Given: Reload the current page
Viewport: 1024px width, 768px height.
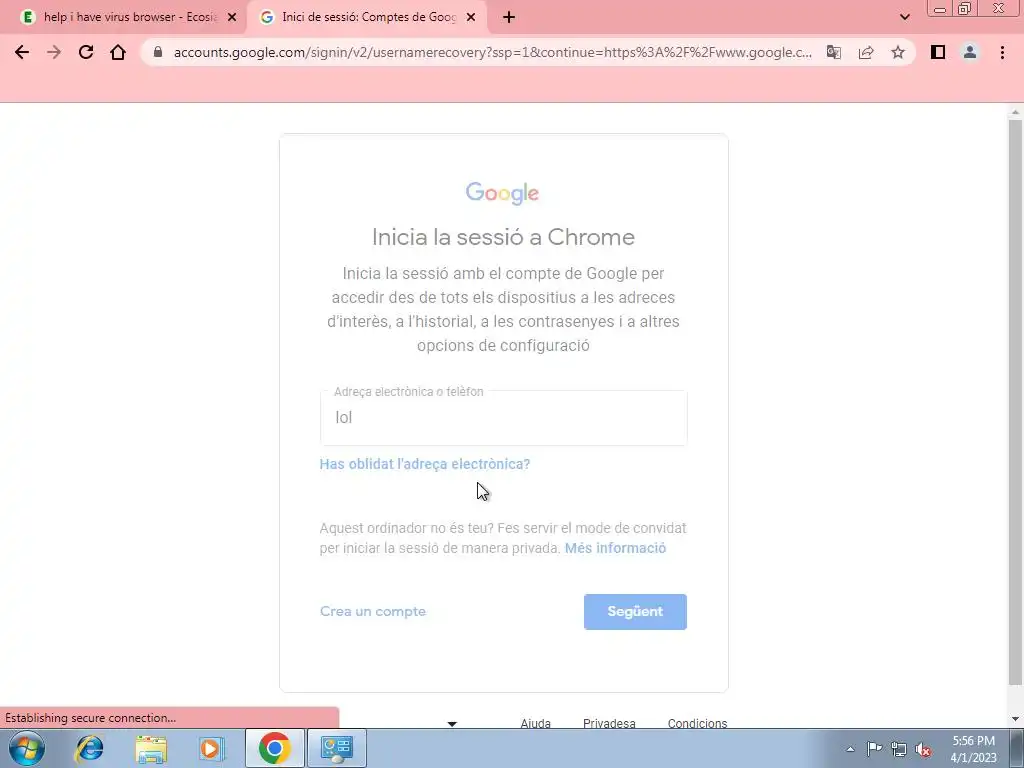Looking at the screenshot, I should click(x=86, y=52).
